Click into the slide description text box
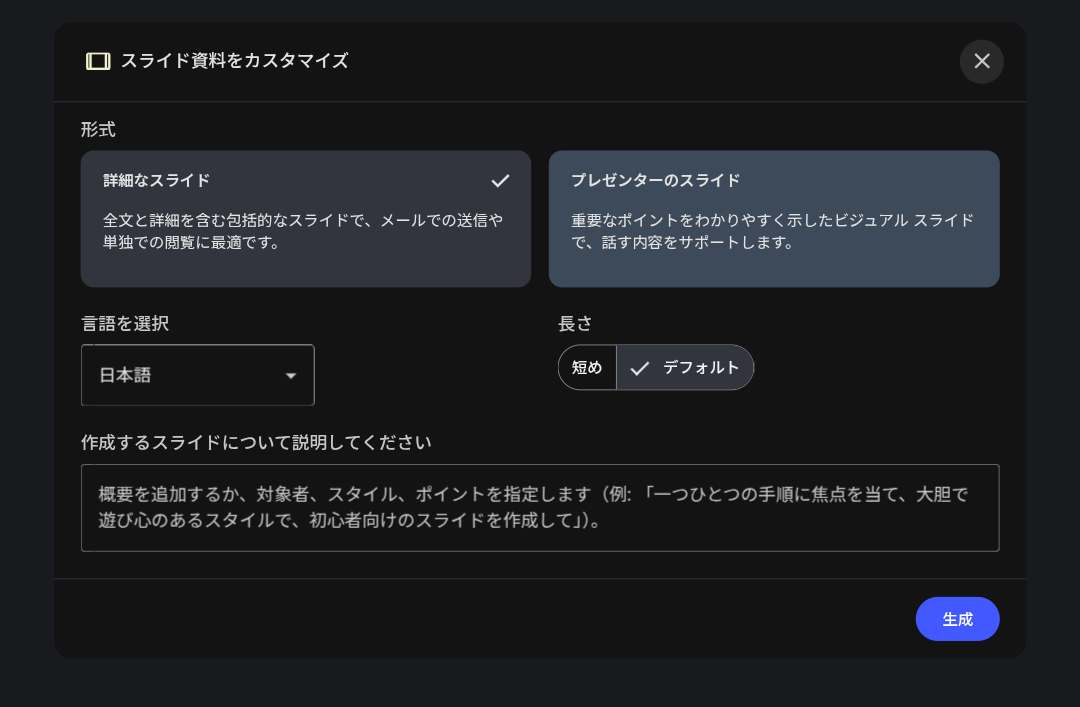Screen dimensions: 1080x707 [540, 508]
